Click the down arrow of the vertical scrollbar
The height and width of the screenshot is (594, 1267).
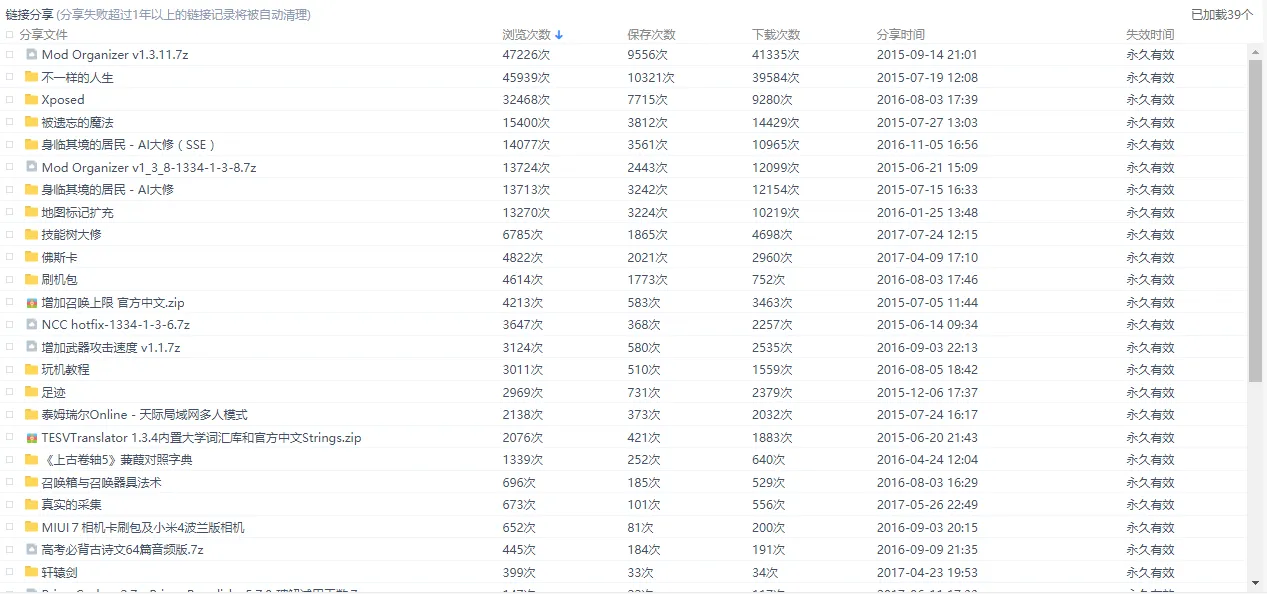click(x=1255, y=582)
